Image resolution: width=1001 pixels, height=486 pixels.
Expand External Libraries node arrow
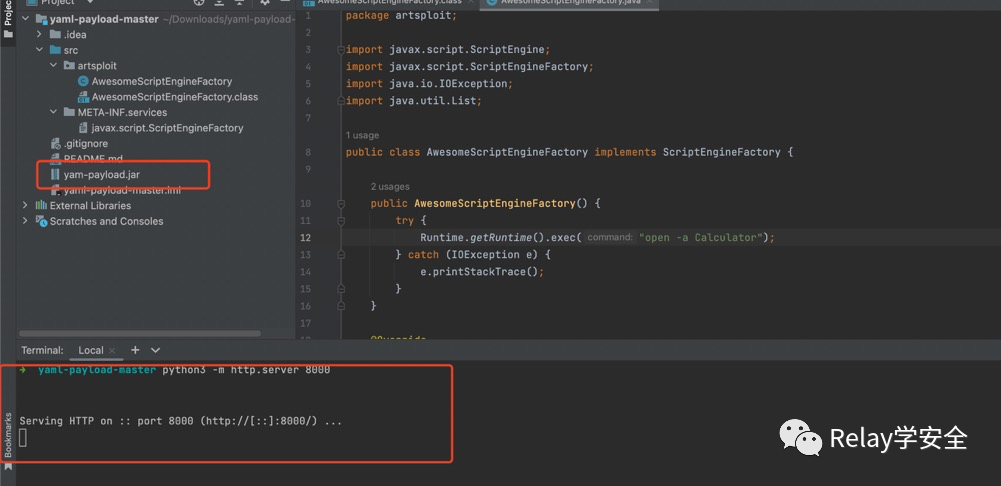26,205
